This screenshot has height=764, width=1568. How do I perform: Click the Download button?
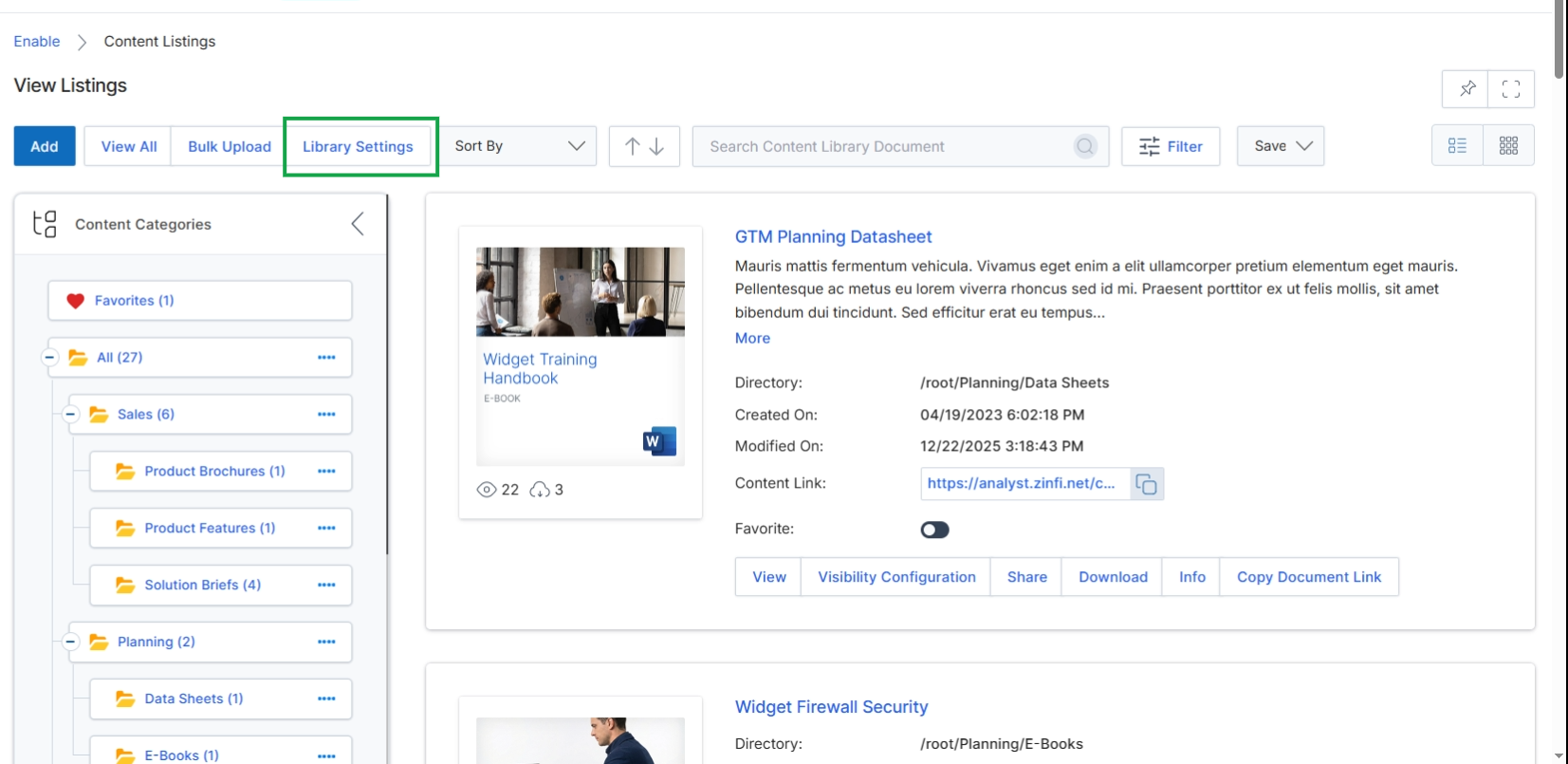coord(1113,577)
